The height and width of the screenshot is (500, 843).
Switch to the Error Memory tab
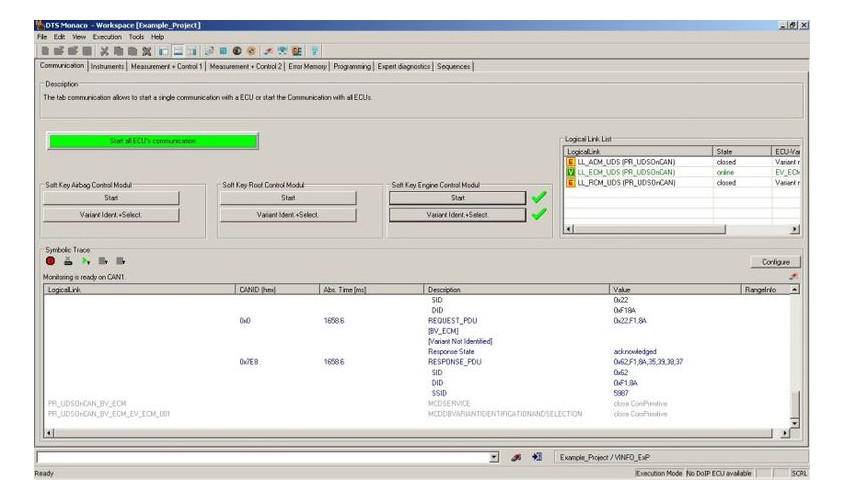[307, 66]
